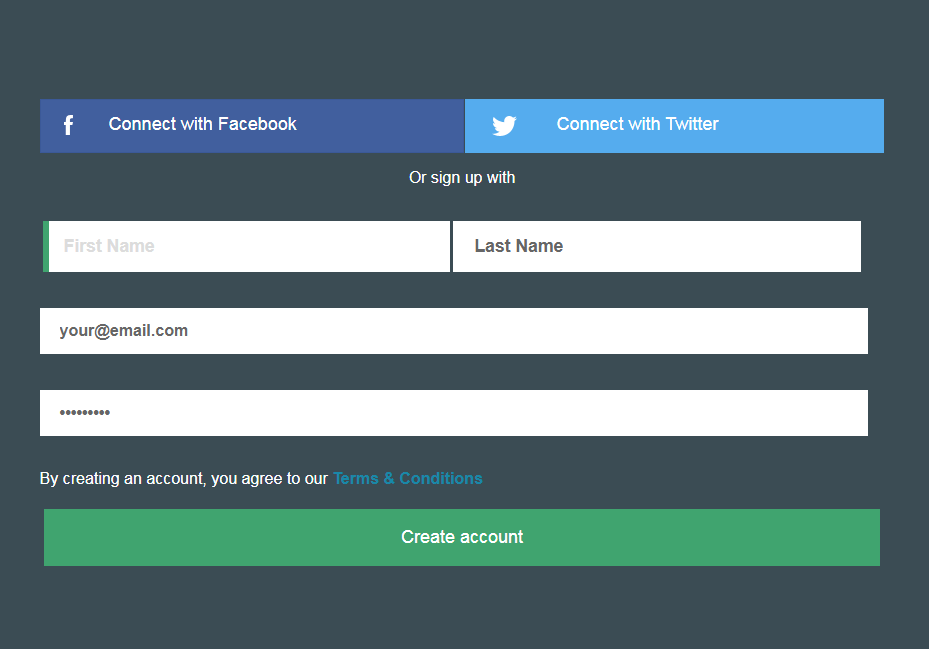Open the Terms & Conditions link
The image size is (929, 649).
(x=408, y=478)
